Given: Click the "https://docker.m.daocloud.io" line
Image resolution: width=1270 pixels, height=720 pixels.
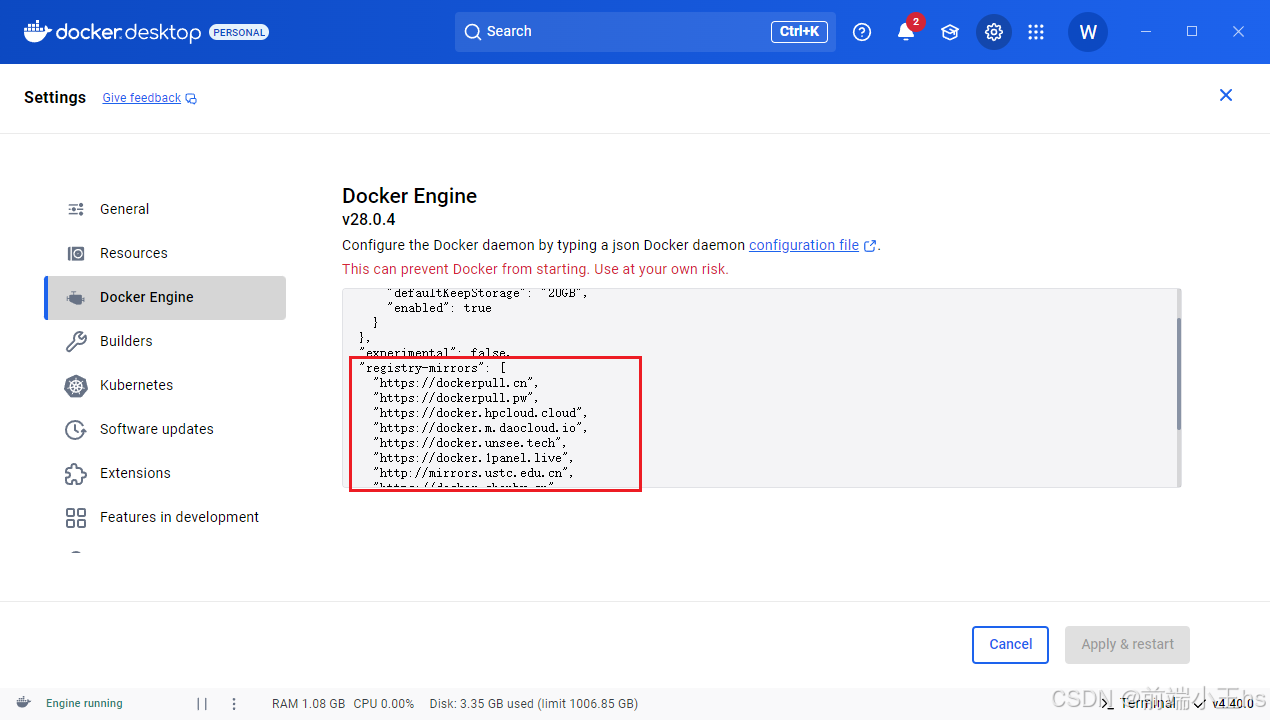Looking at the screenshot, I should (x=481, y=428).
